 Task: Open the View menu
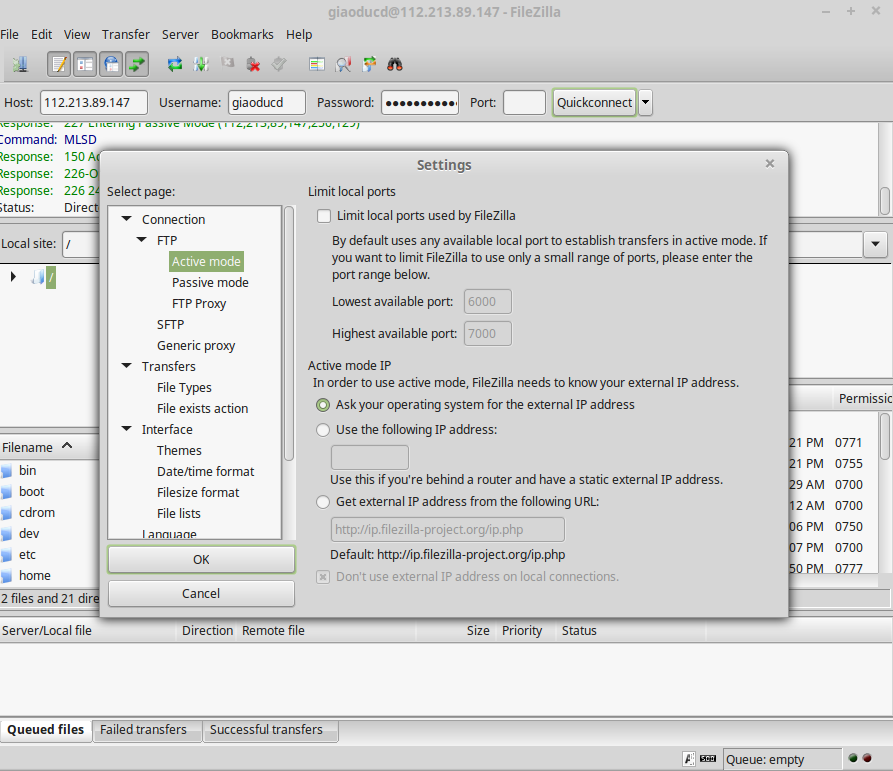pos(77,35)
